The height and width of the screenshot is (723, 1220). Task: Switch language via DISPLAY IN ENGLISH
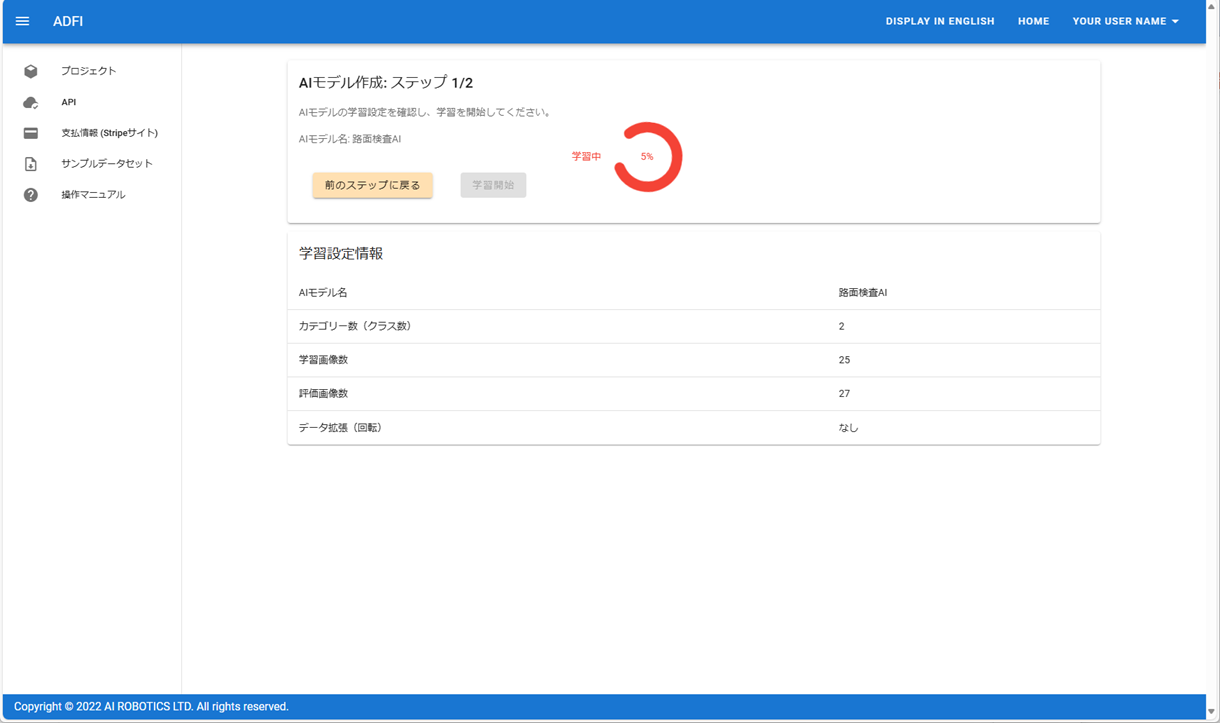940,21
